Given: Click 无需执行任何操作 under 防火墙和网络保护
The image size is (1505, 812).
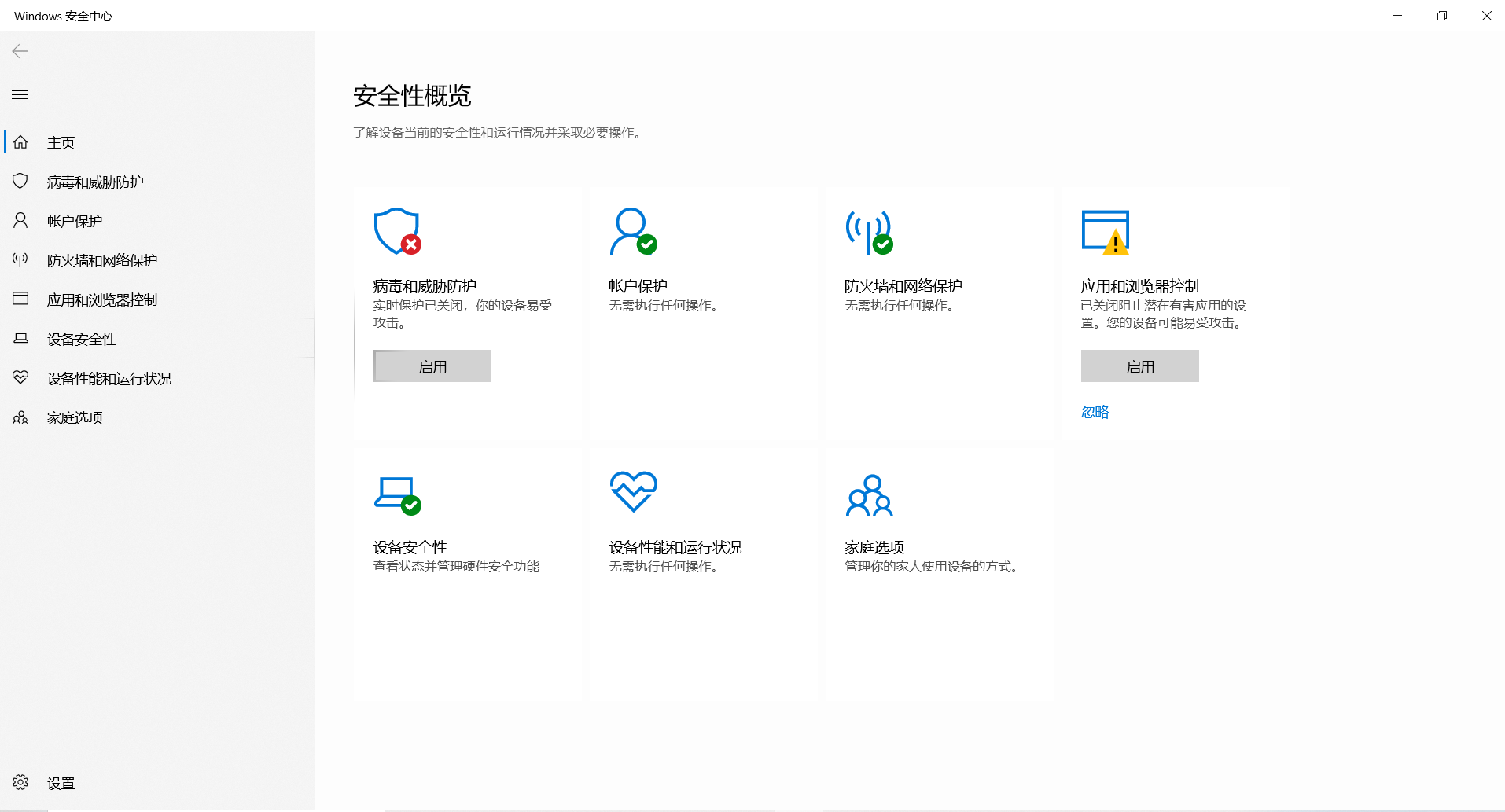Looking at the screenshot, I should [x=900, y=305].
